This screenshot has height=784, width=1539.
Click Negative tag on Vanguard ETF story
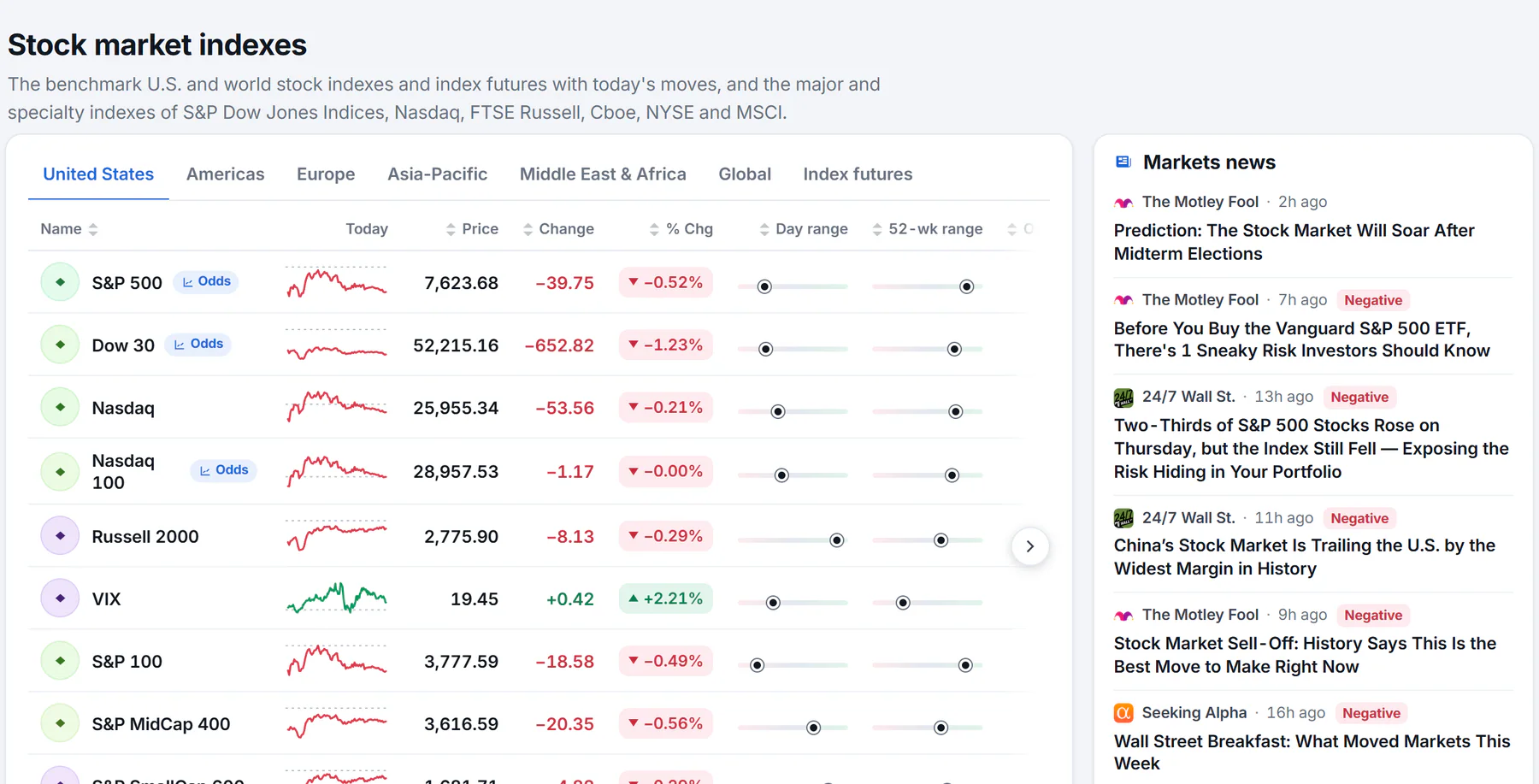click(x=1373, y=300)
